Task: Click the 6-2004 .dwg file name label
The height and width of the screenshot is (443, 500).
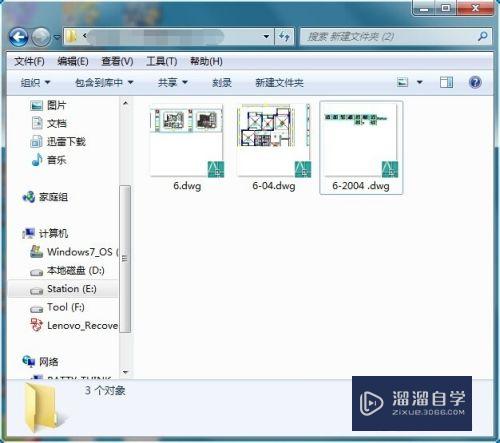Action: click(x=361, y=186)
